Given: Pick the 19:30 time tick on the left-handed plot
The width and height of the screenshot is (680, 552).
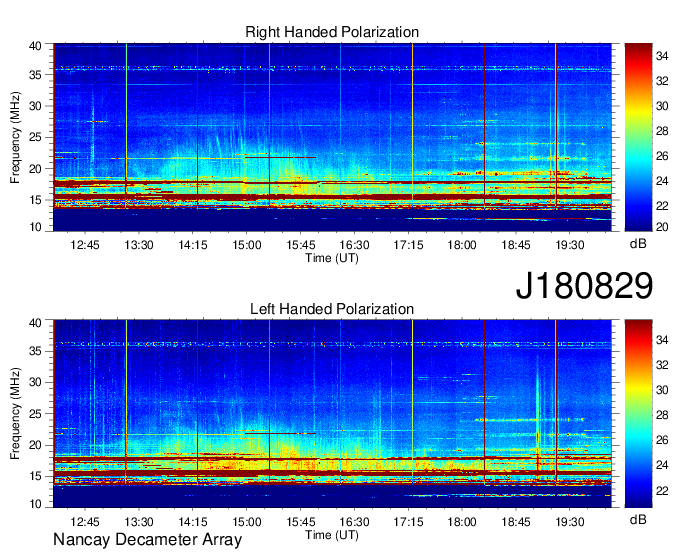Looking at the screenshot, I should pos(570,522).
